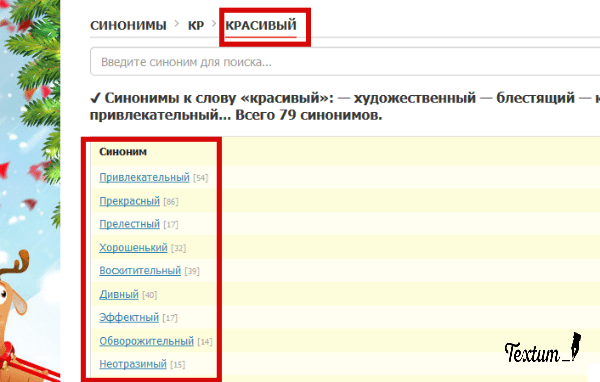Viewport: 600px width, 382px height.
Task: Open the СИНОНИМЫ breadcrumb link
Action: 128,25
